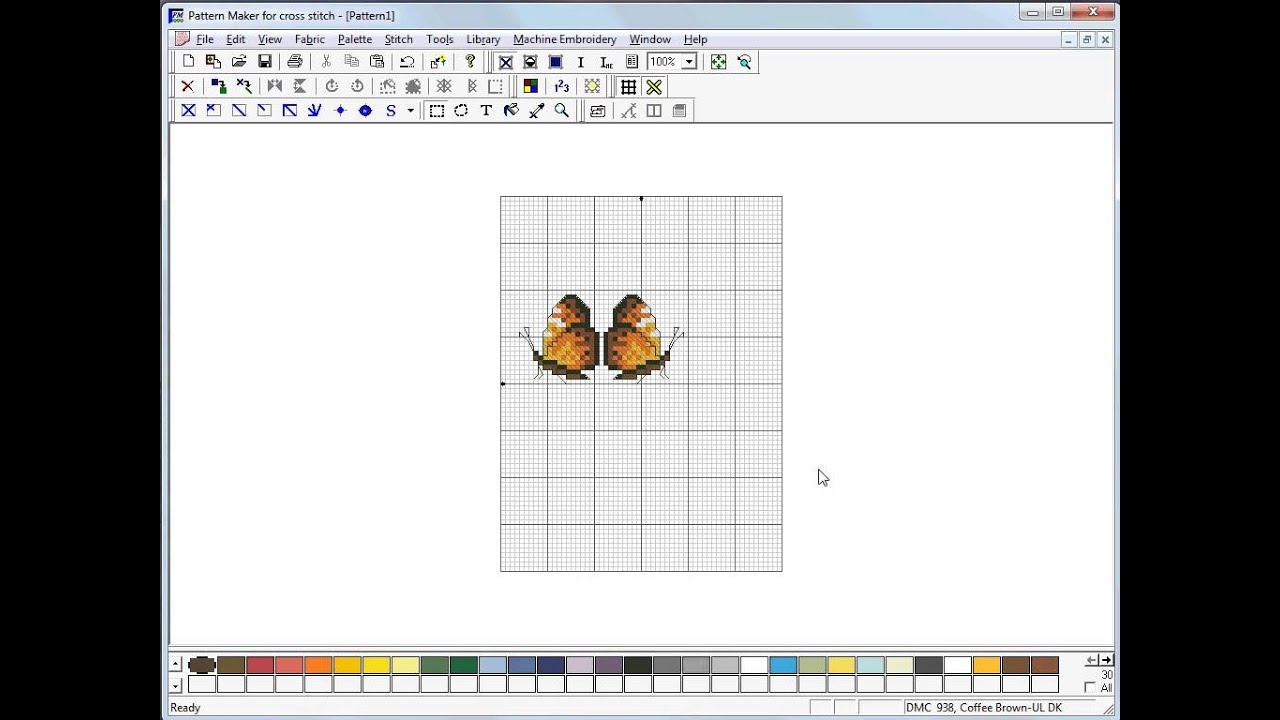The width and height of the screenshot is (1280, 720).
Task: Open the Edit menu
Action: click(x=236, y=39)
